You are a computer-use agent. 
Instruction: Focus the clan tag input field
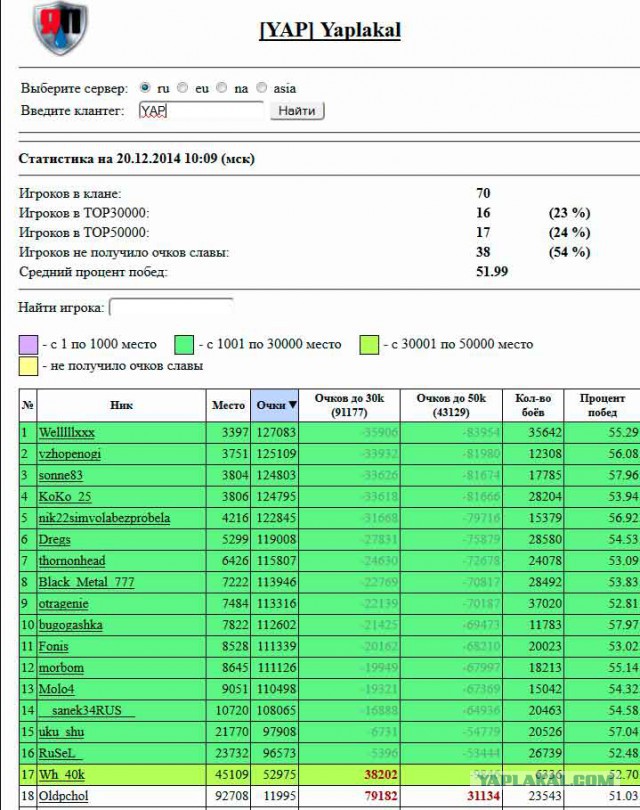tap(201, 111)
